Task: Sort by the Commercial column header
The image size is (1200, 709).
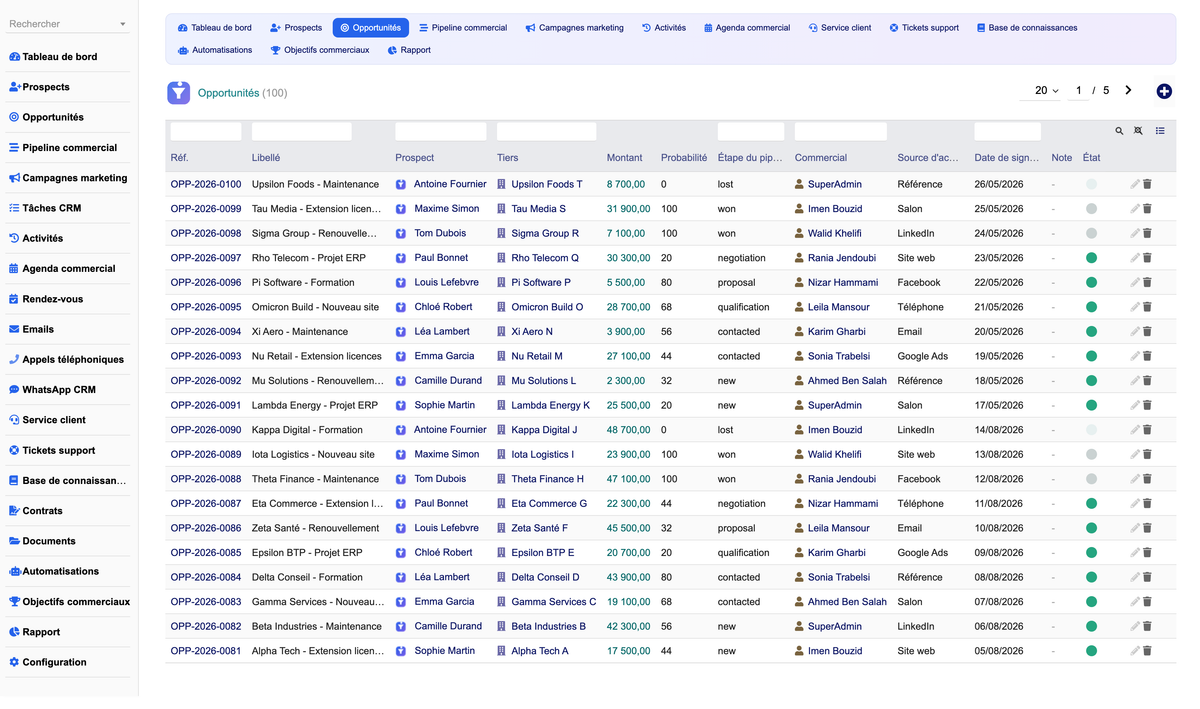Action: [821, 158]
